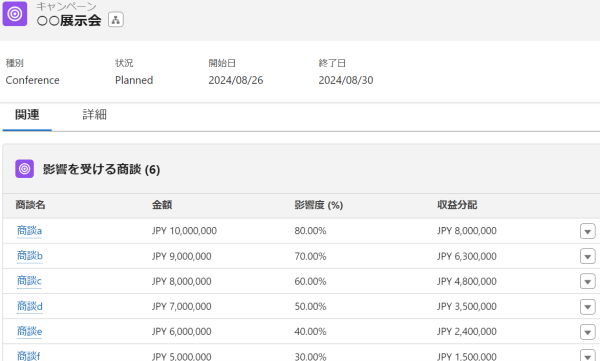
Task: Switch to the 詳細 tab
Action: click(95, 114)
